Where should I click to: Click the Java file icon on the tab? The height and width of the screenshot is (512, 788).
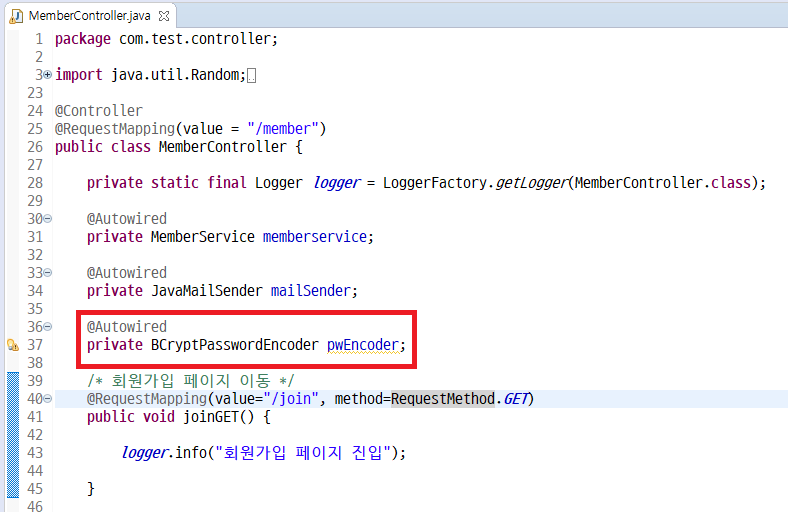tap(16, 16)
